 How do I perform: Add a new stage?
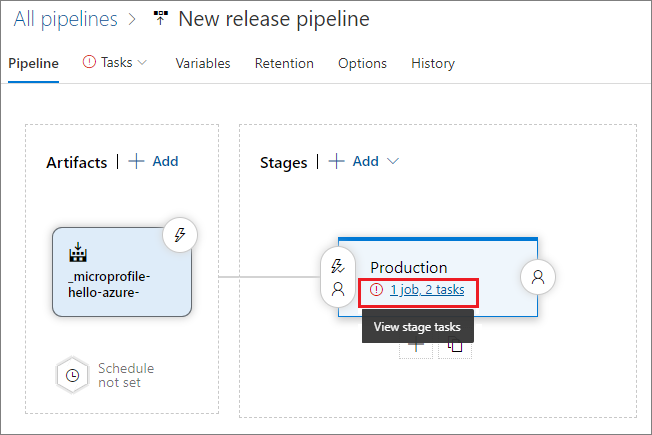[x=354, y=161]
